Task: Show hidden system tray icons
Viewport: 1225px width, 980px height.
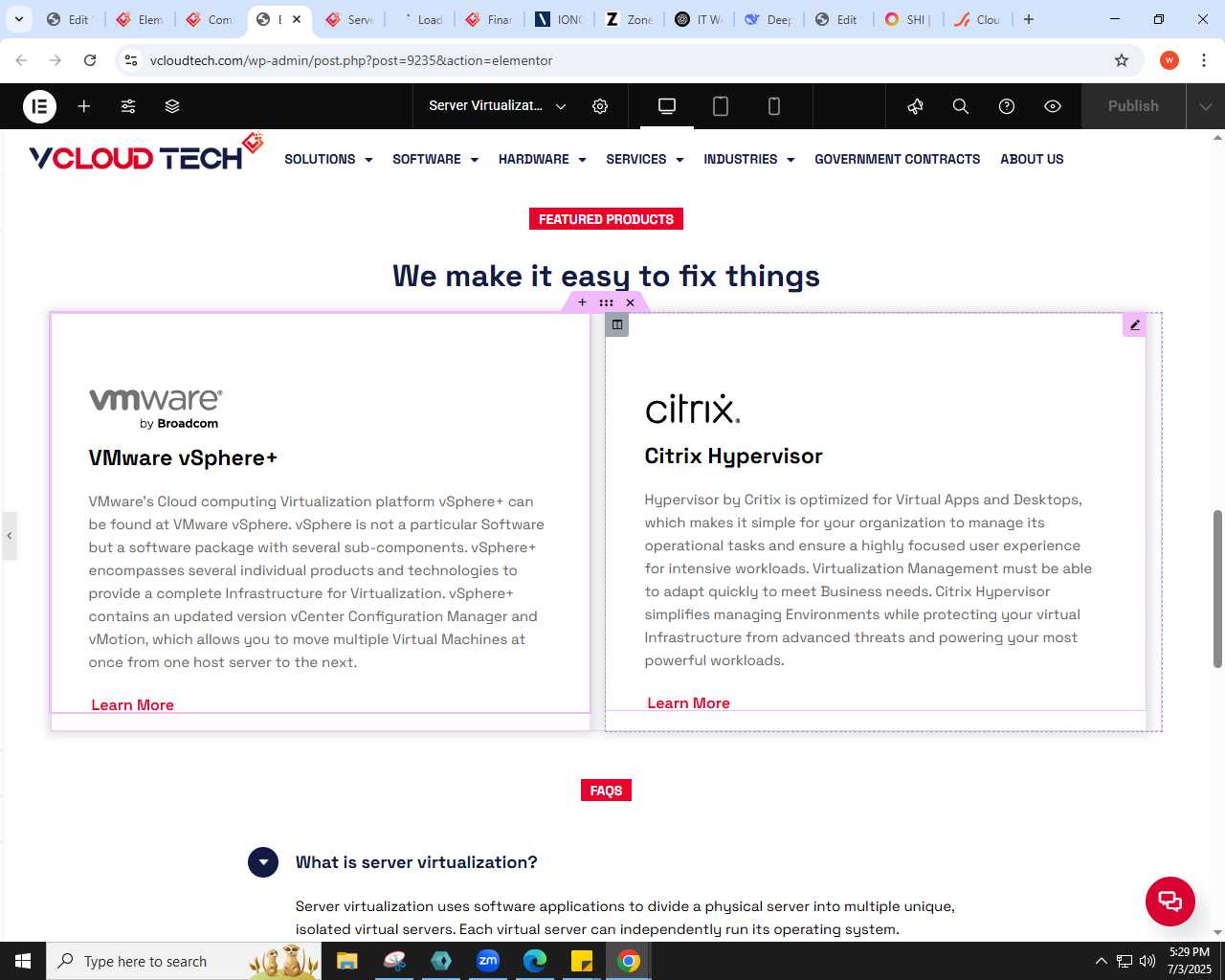Action: (x=1101, y=961)
